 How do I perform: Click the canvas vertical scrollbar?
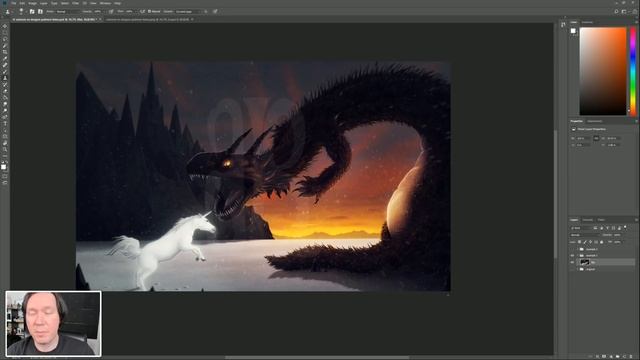point(555,194)
